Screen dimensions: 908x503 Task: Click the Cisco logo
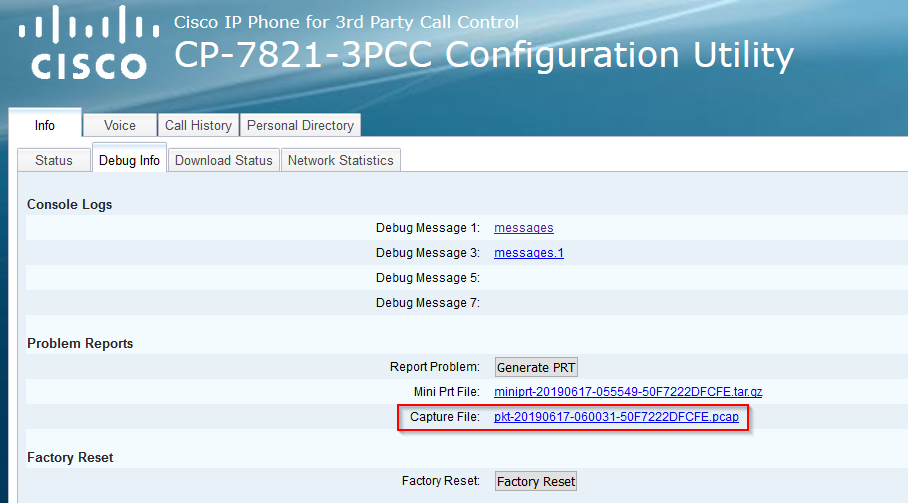89,42
